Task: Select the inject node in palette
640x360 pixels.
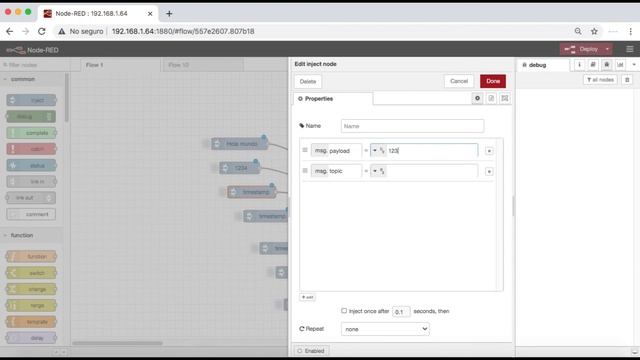Action: [x=31, y=100]
